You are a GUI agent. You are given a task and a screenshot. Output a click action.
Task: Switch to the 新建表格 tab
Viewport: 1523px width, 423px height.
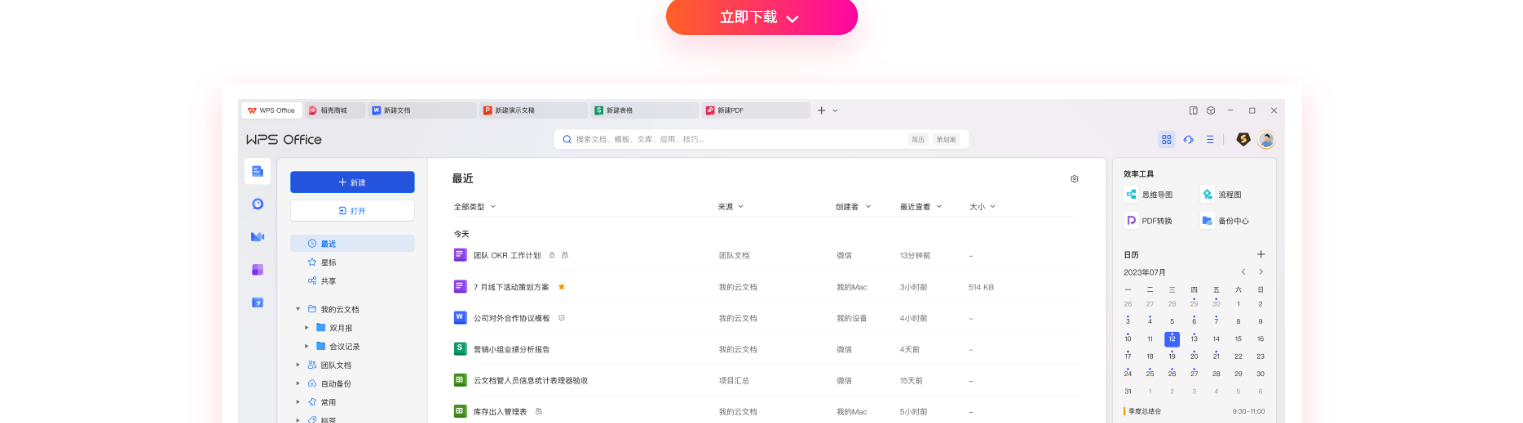(x=644, y=110)
